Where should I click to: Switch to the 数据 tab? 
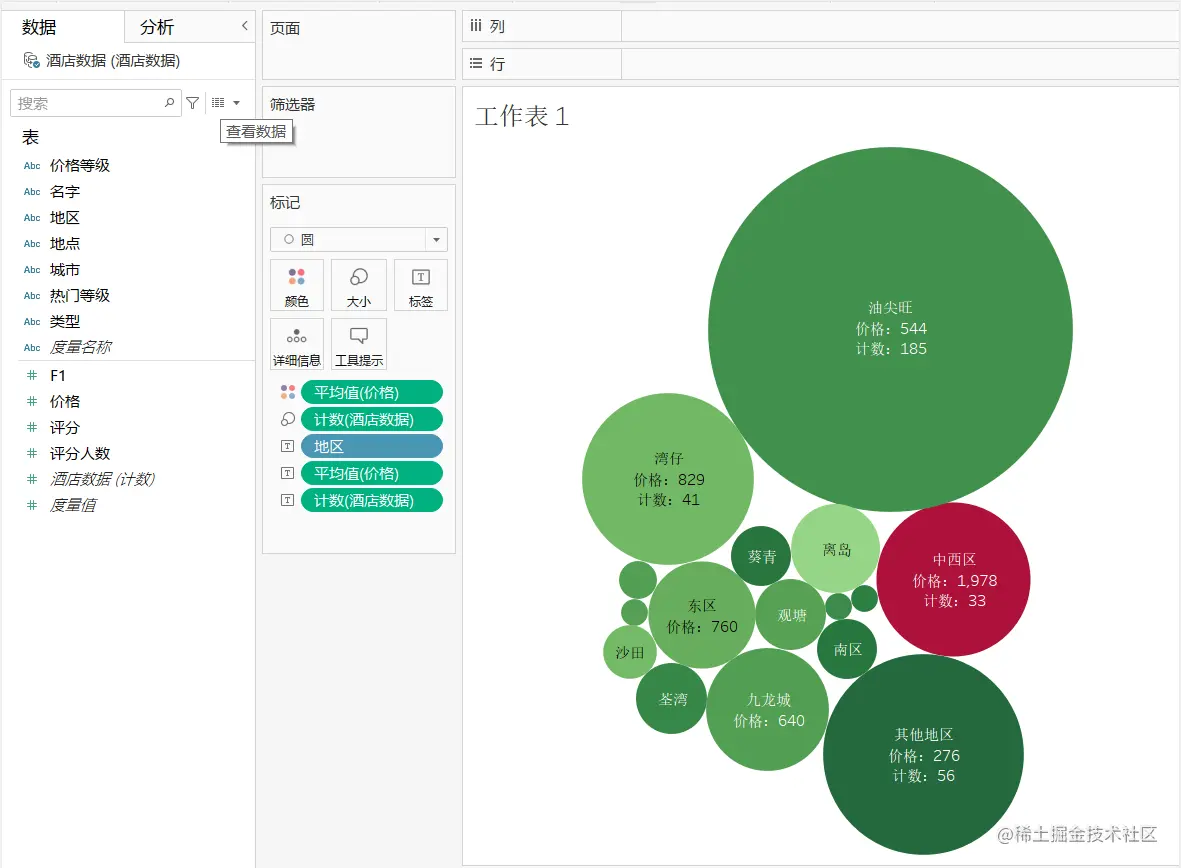[39, 27]
